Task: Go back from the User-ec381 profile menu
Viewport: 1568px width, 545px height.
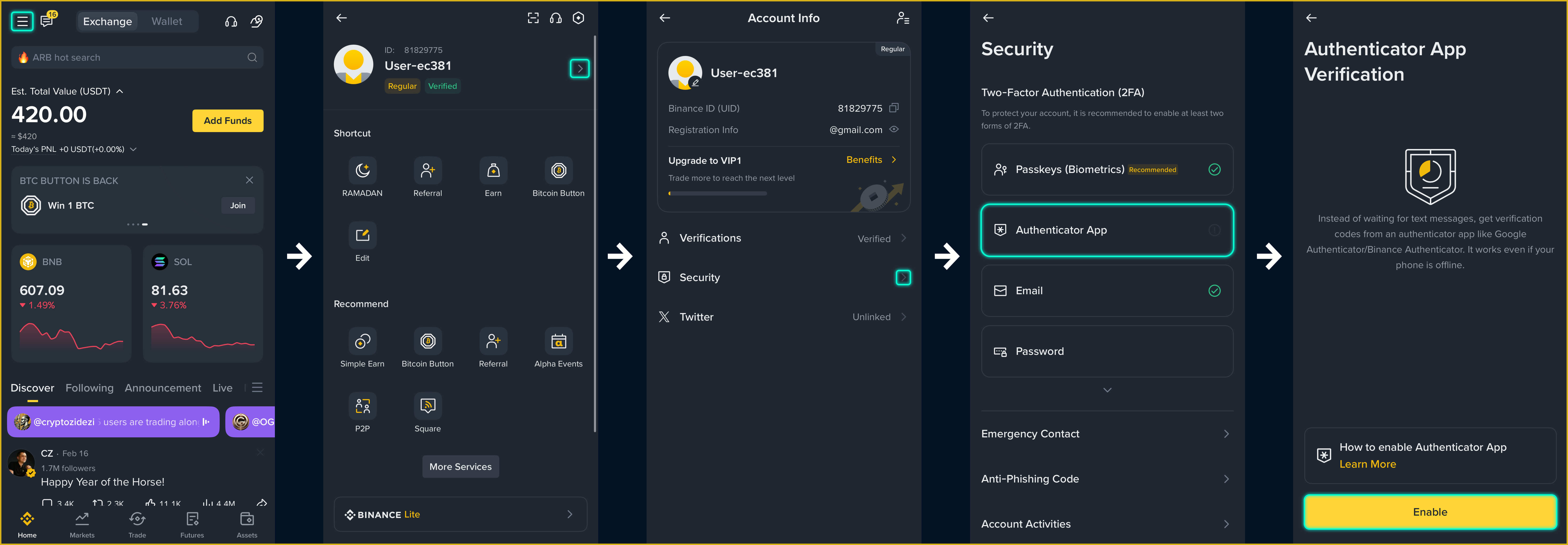Action: pos(341,18)
